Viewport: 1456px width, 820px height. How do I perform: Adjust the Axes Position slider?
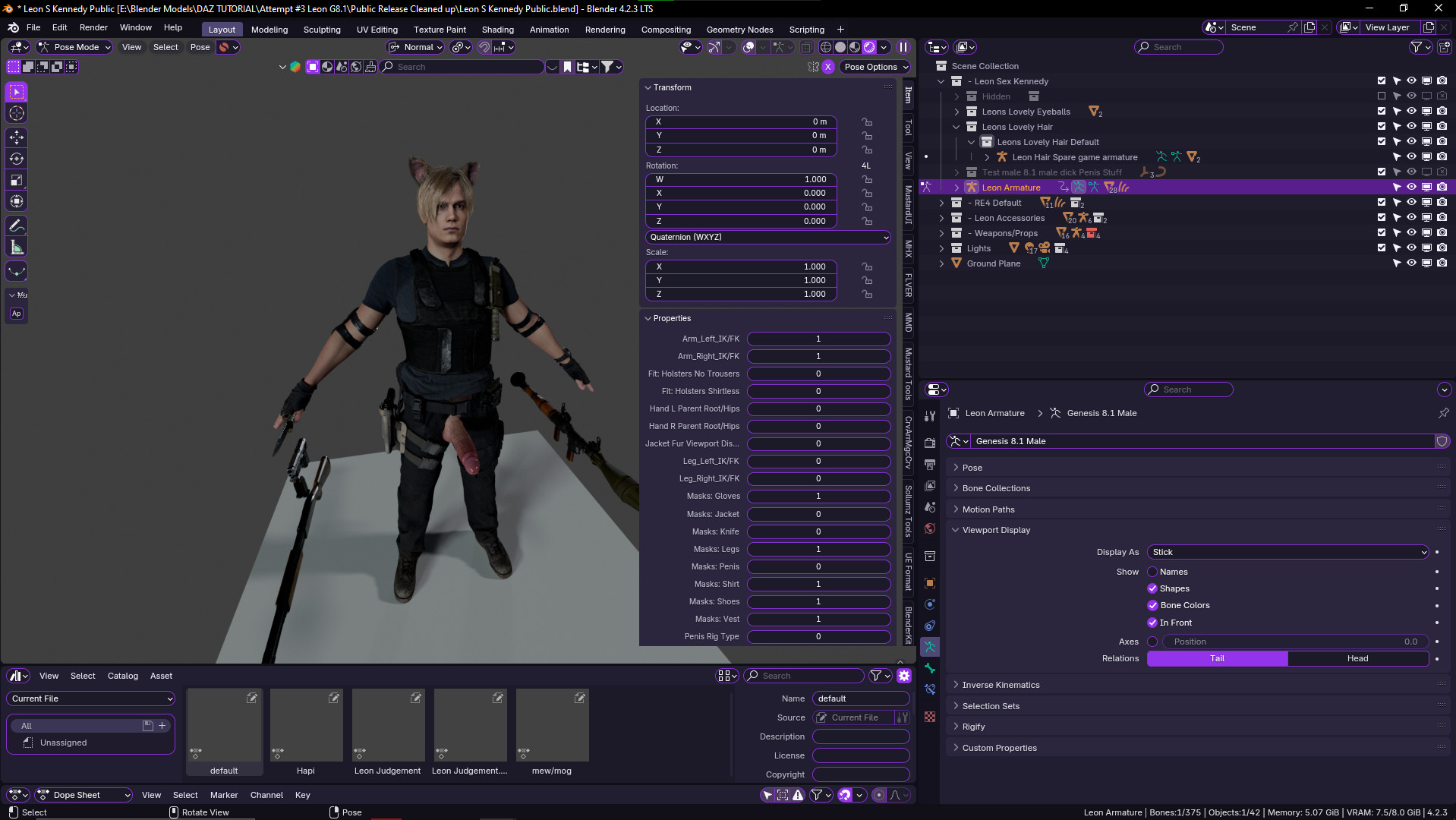1295,642
